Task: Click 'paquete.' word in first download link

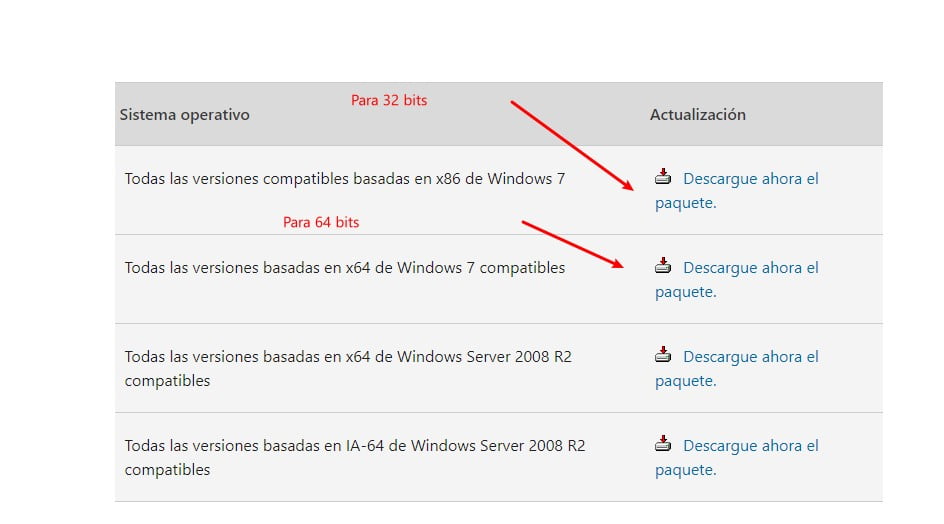Action: pos(686,203)
